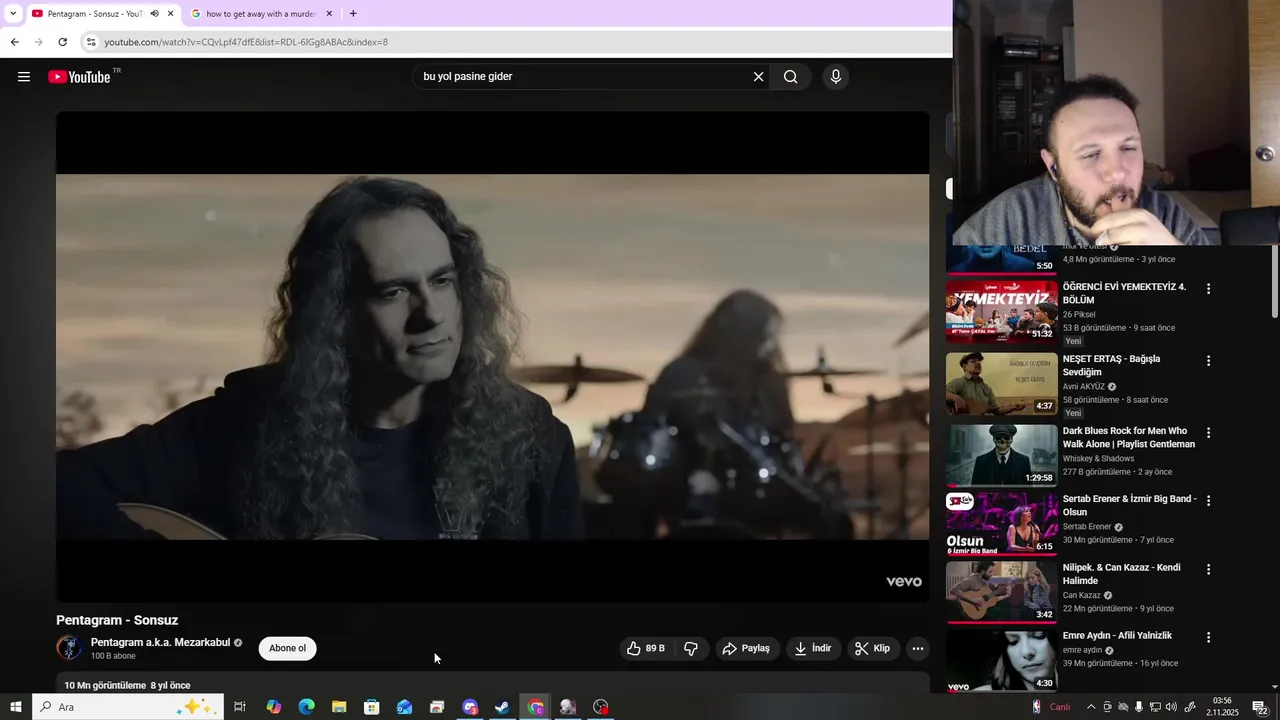Open the tab search dropdown arrow

point(12,14)
